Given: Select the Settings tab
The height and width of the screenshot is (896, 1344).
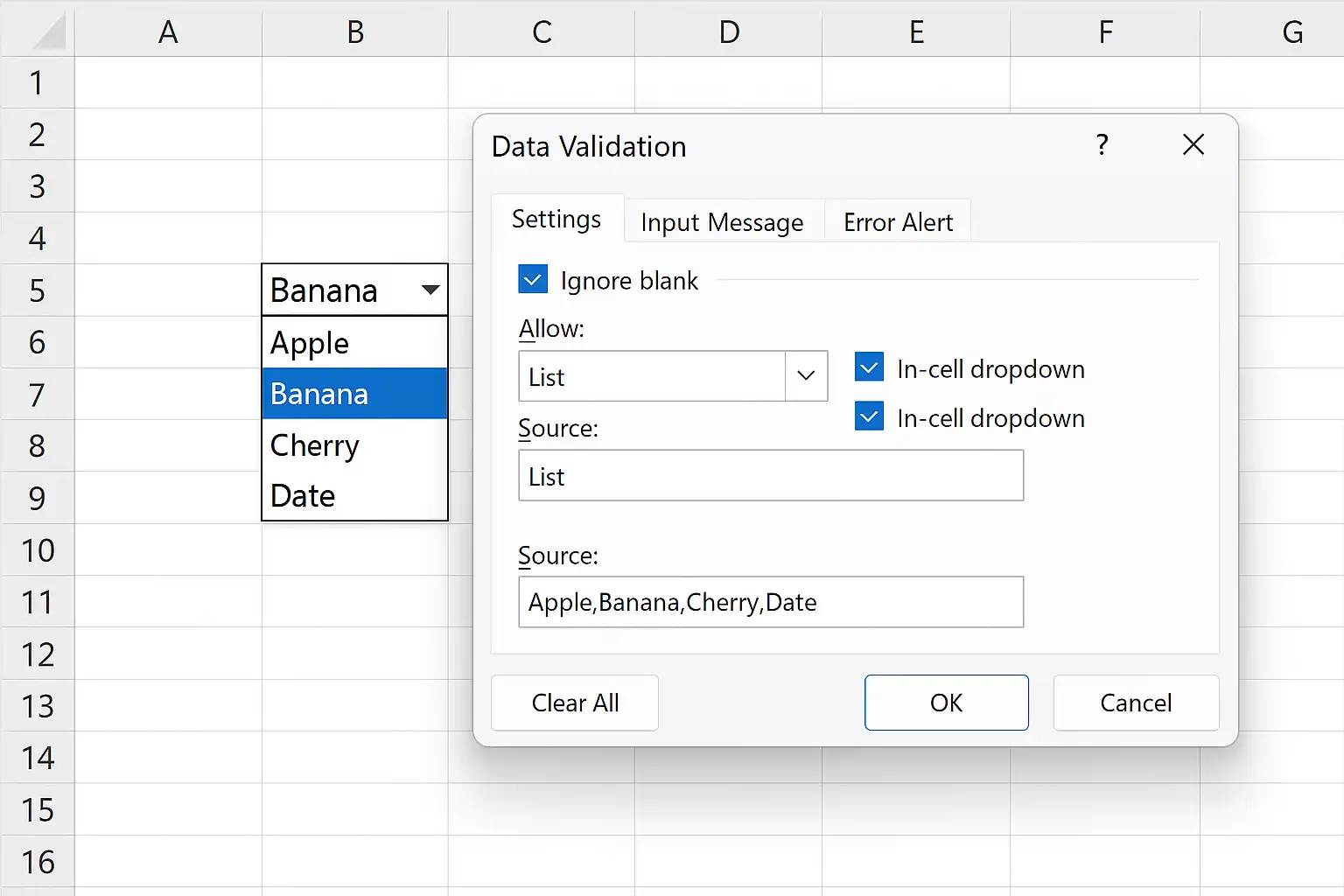Looking at the screenshot, I should [556, 219].
